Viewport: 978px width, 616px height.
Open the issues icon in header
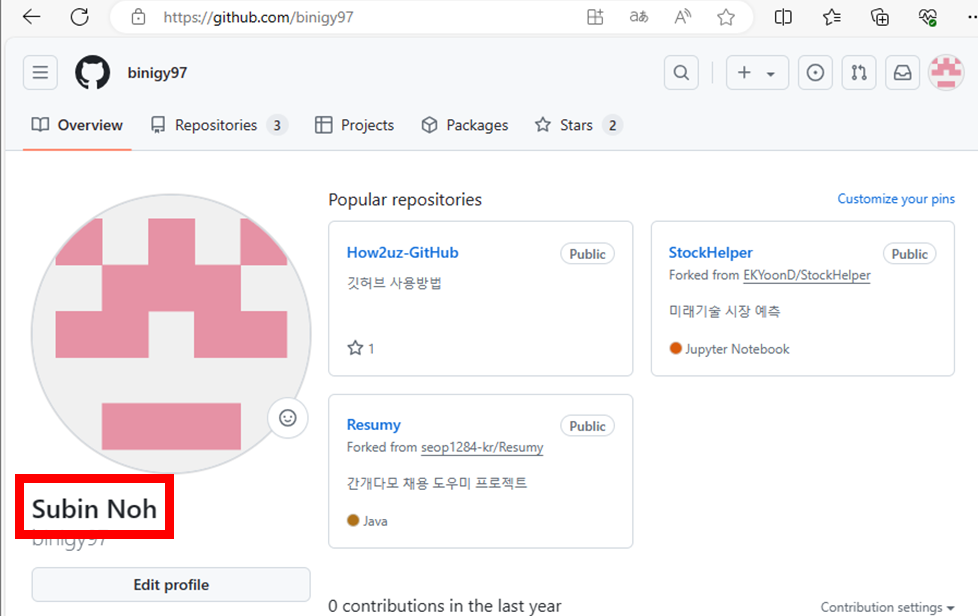815,72
